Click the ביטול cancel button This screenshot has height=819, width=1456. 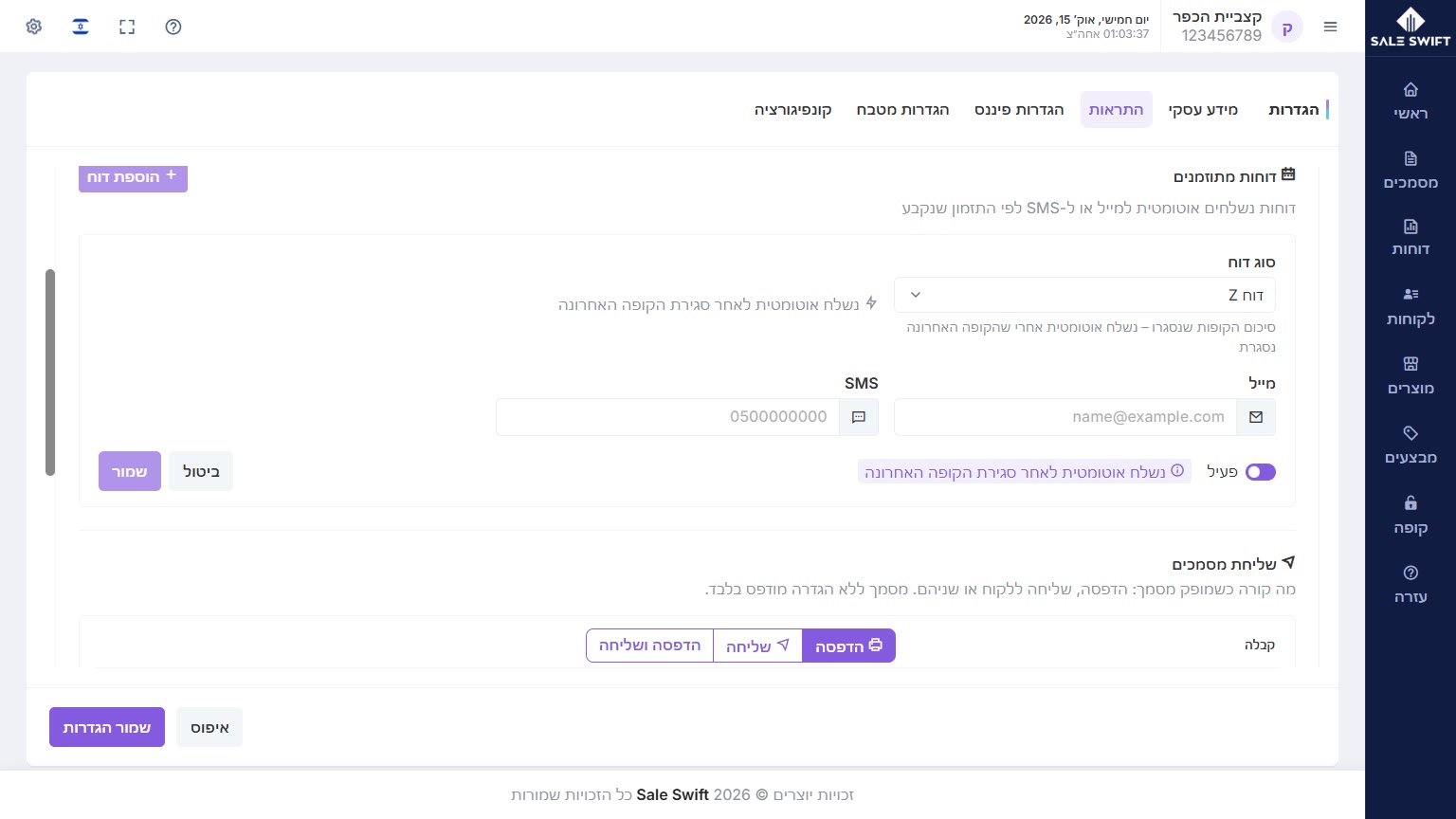pyautogui.click(x=201, y=471)
